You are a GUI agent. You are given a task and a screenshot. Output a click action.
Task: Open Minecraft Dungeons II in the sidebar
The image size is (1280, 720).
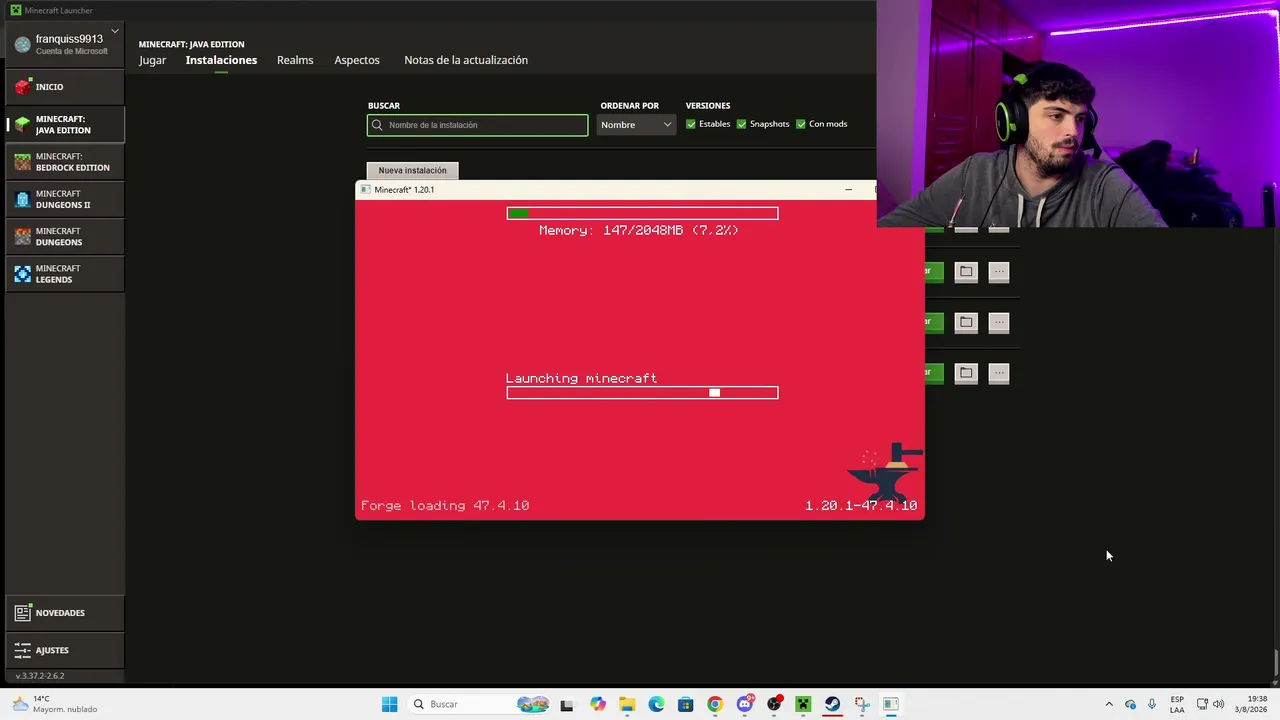[x=65, y=199]
